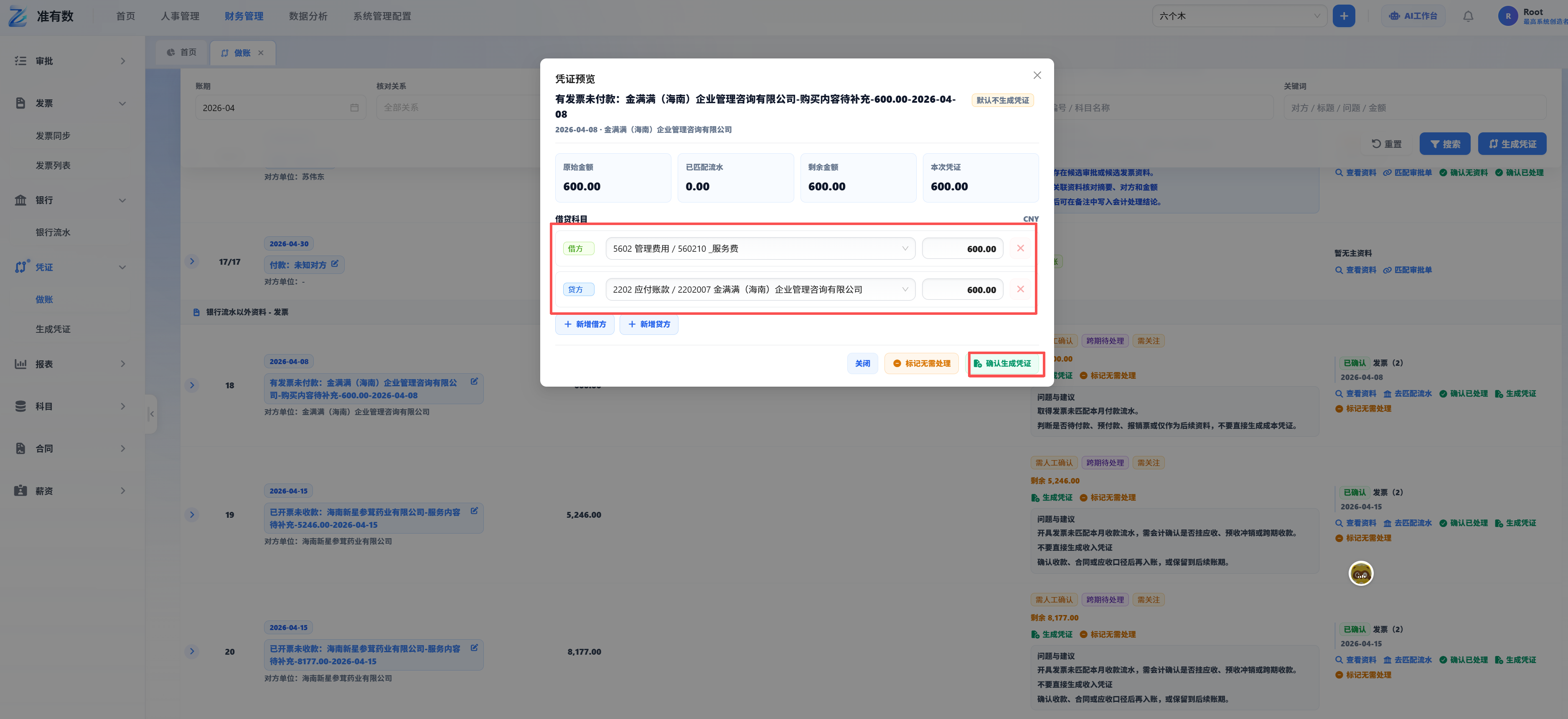Open 做账 in sidebar
This screenshot has width=1568, height=719.
pyautogui.click(x=44, y=299)
